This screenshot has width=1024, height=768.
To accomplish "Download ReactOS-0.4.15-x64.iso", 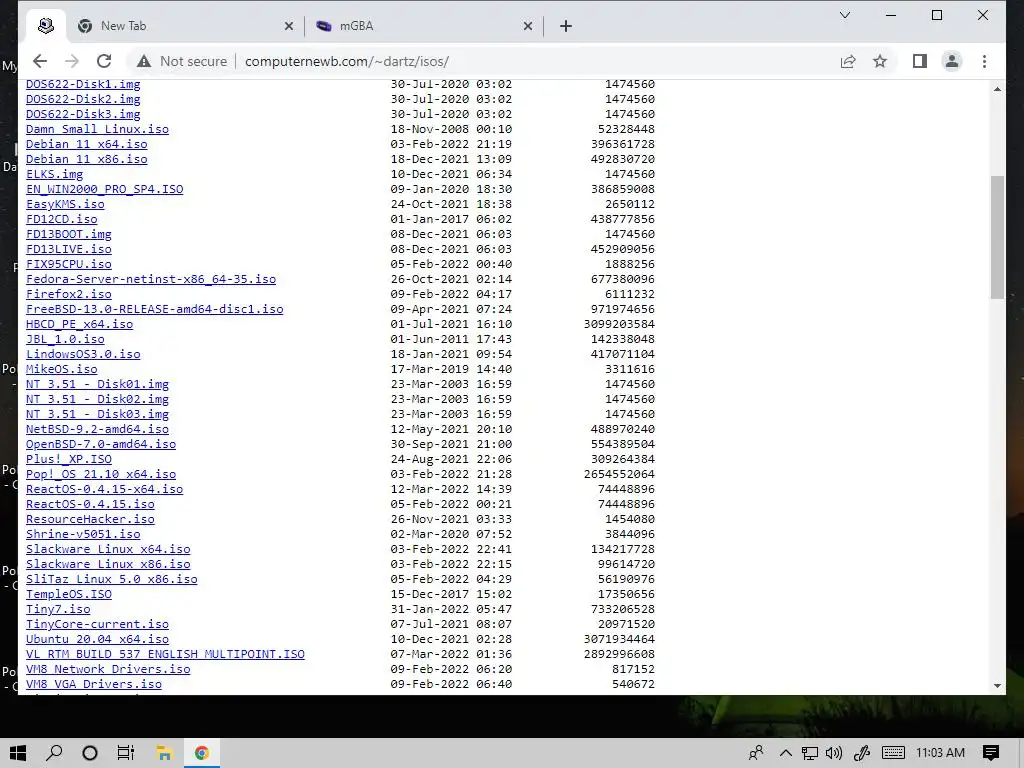I will 104,489.
